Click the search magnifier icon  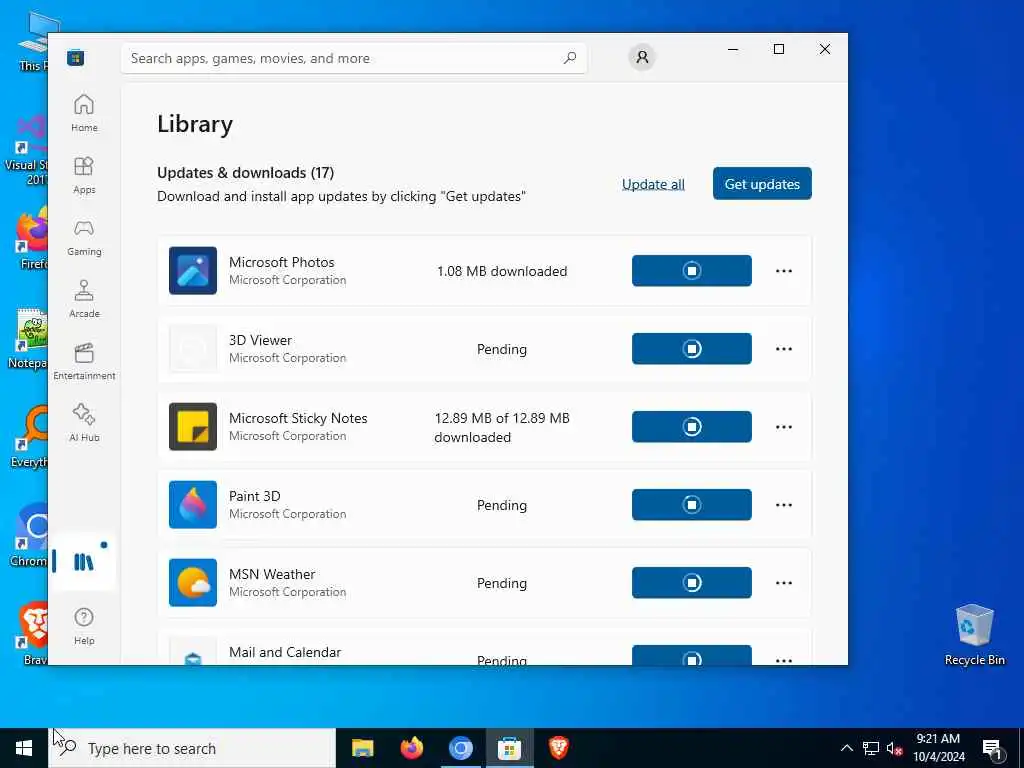pyautogui.click(x=570, y=57)
